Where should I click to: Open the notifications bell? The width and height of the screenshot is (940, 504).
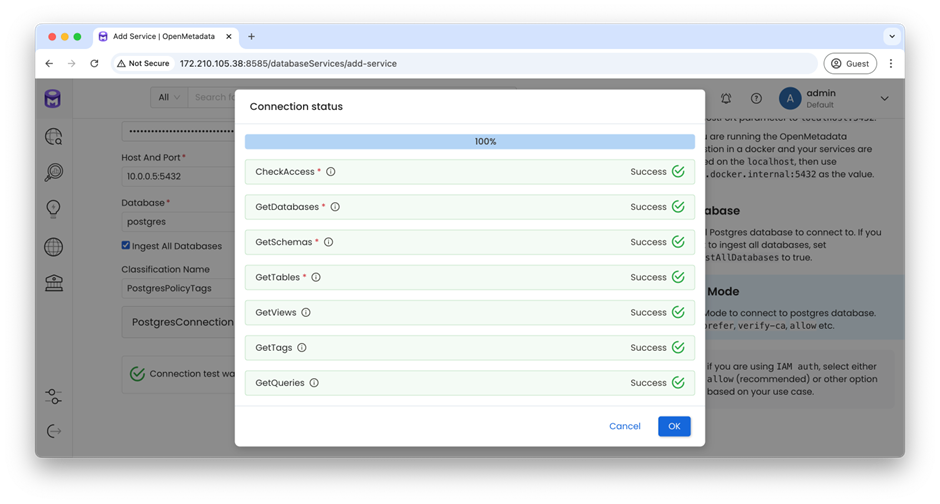tap(726, 98)
